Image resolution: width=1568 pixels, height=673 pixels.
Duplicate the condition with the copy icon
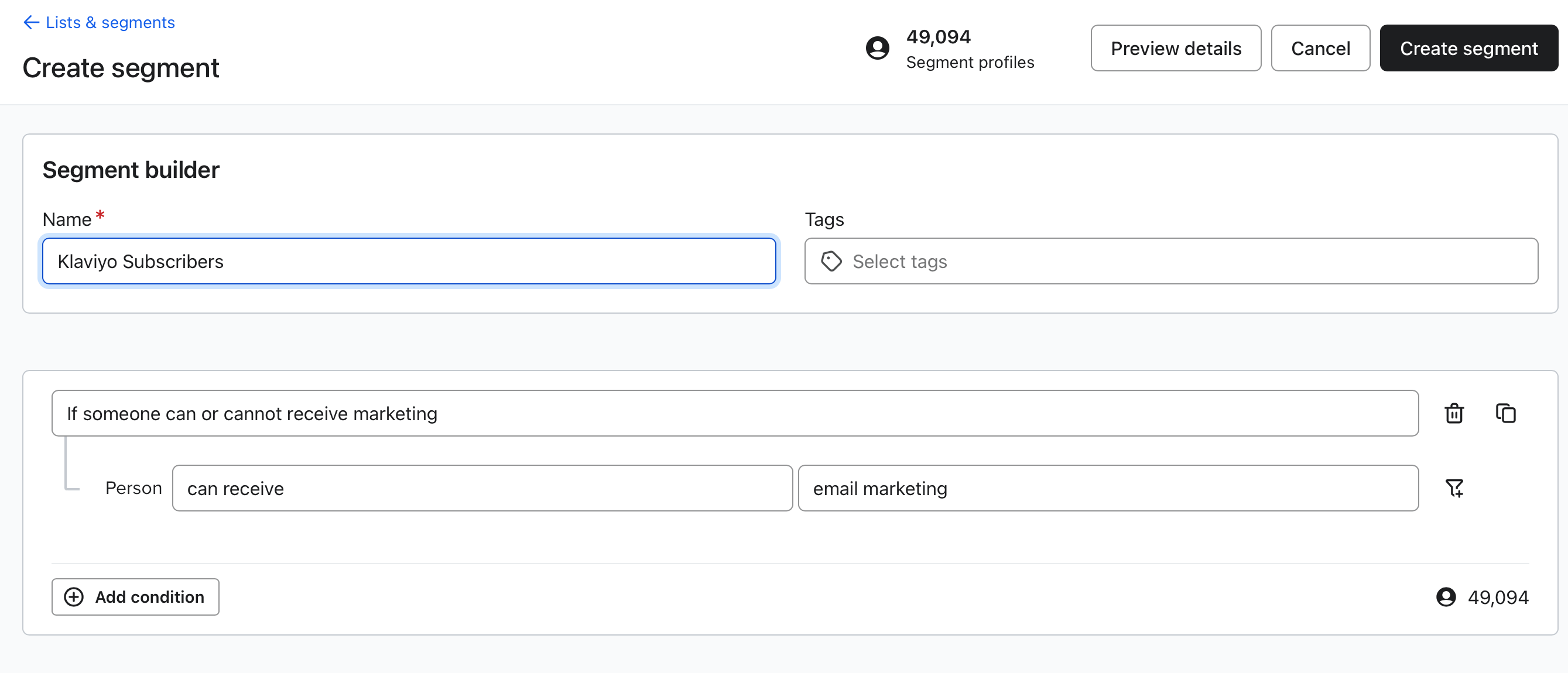point(1506,413)
